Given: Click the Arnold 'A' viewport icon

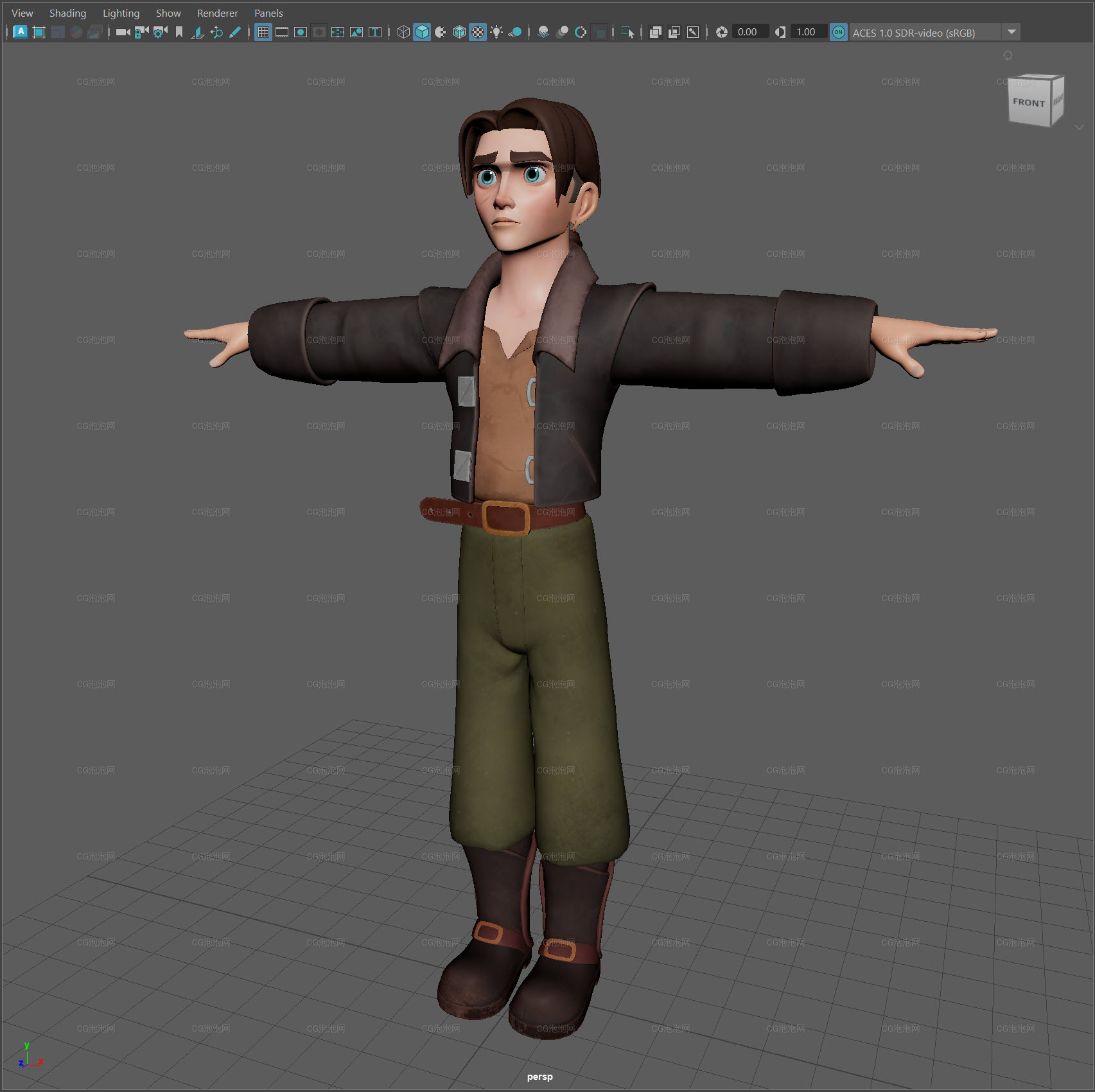Looking at the screenshot, I should 20,32.
